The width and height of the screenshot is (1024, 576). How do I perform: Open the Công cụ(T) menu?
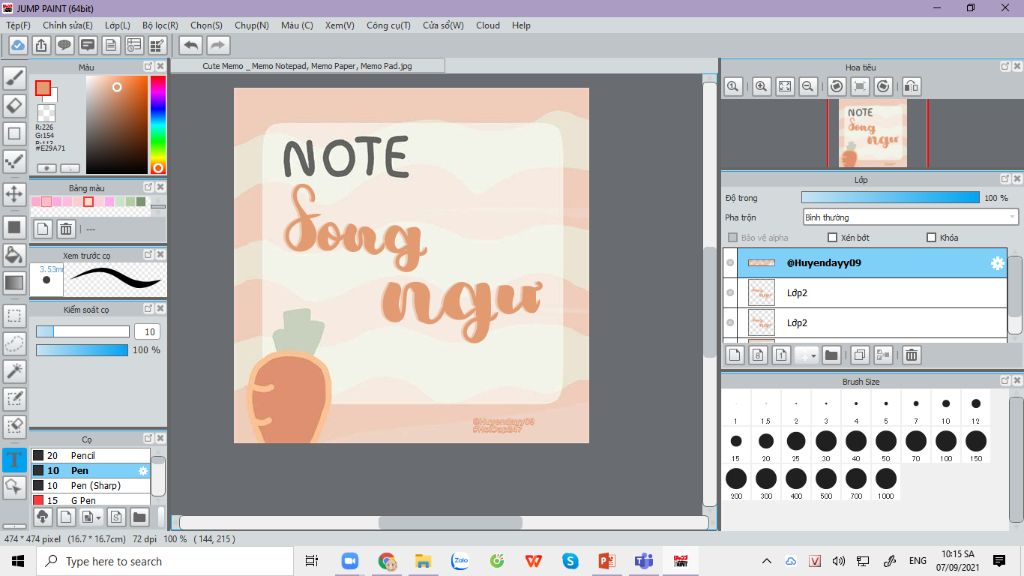pyautogui.click(x=389, y=25)
